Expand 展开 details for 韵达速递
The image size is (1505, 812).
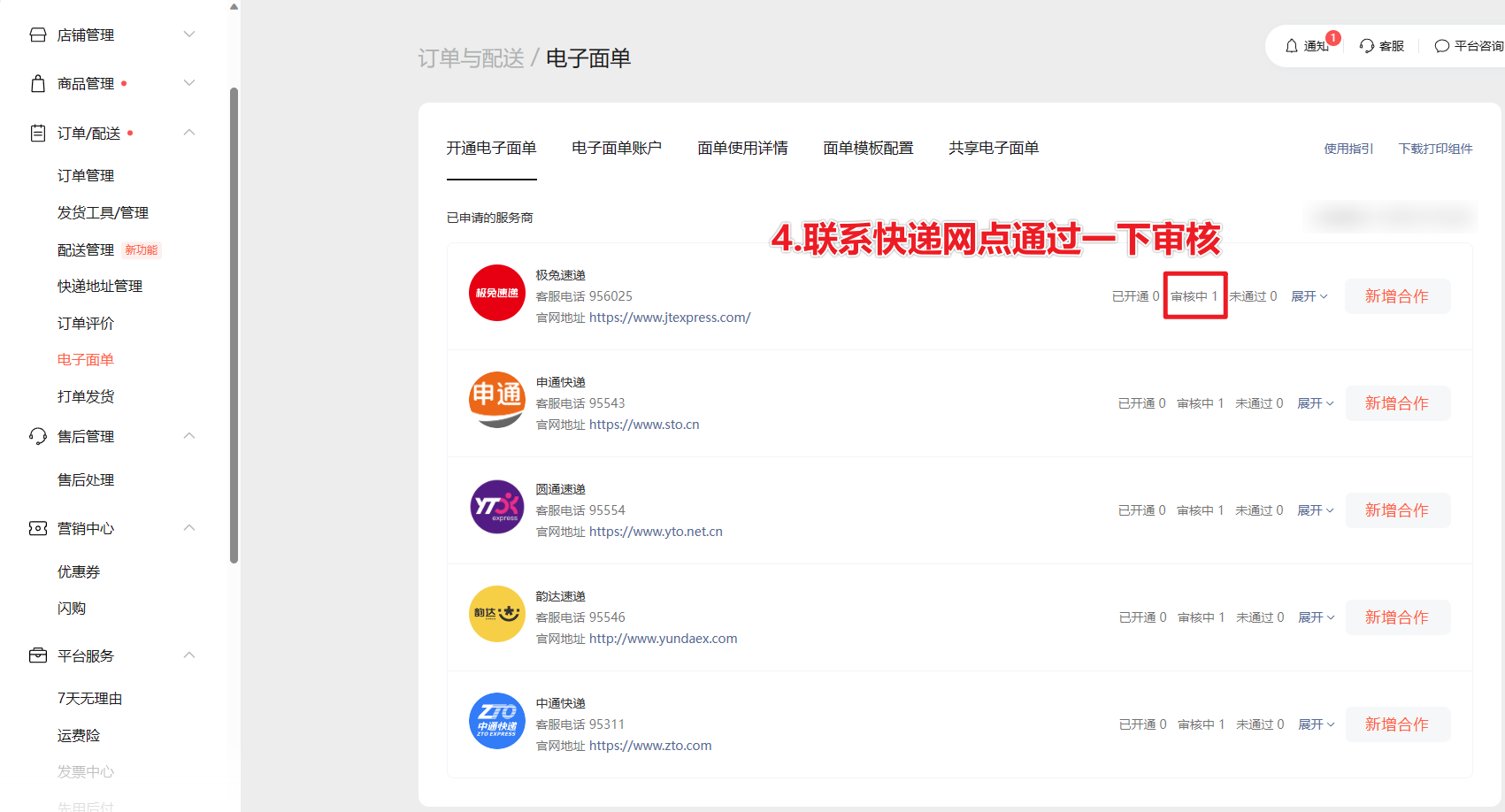[1316, 617]
